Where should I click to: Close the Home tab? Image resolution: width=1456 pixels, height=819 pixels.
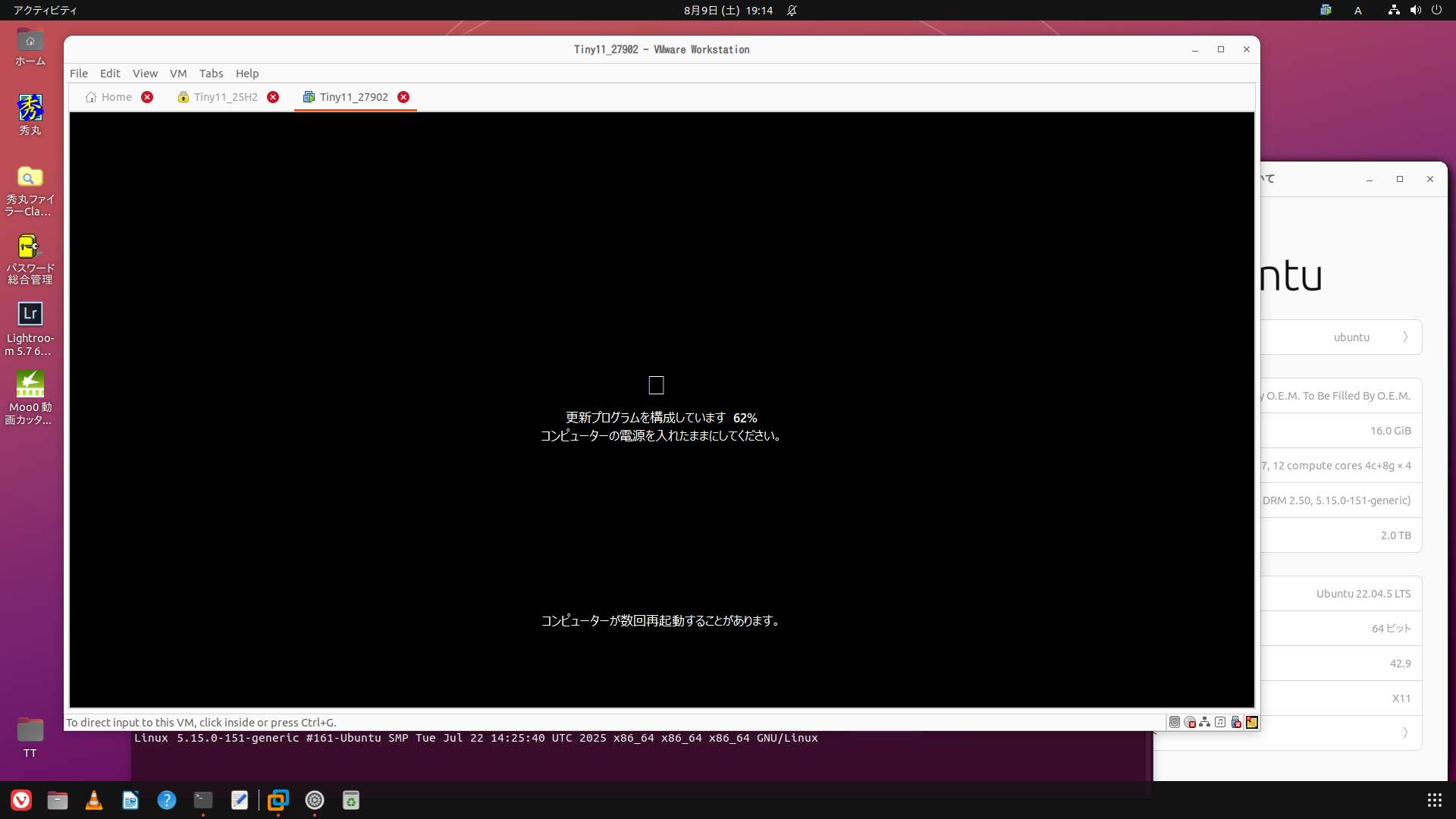pos(147,97)
